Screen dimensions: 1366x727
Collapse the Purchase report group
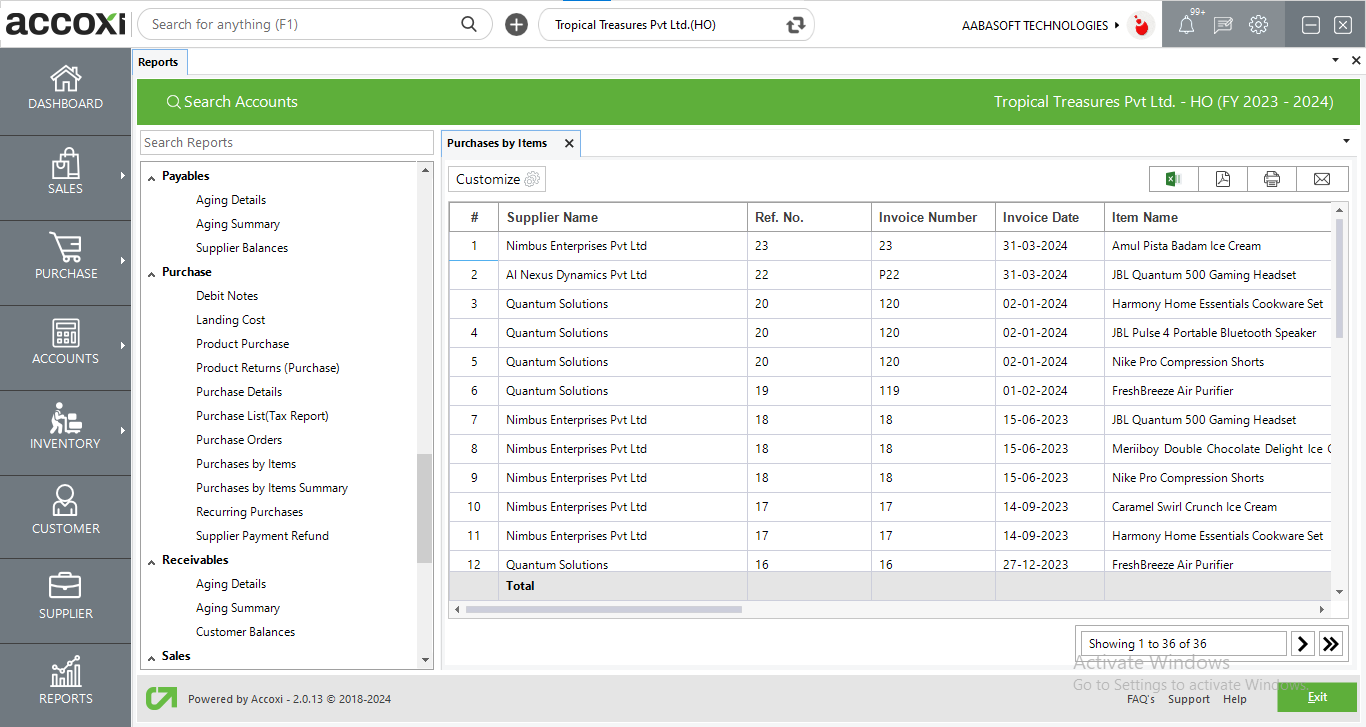click(152, 273)
